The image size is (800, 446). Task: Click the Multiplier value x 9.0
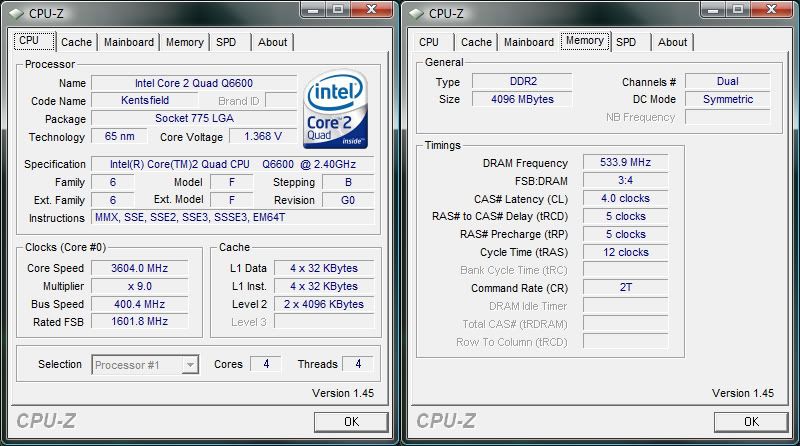[x=139, y=286]
